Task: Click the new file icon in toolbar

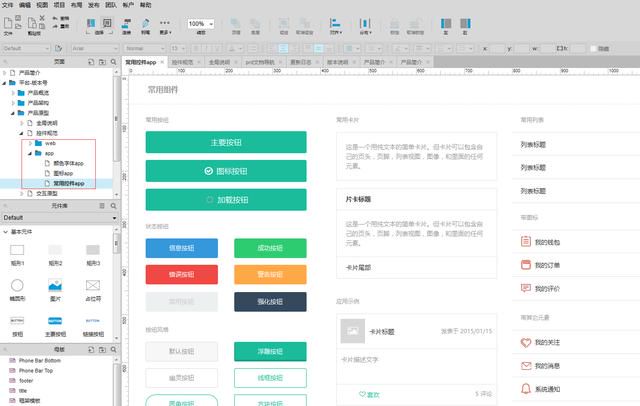Action: [x=8, y=23]
